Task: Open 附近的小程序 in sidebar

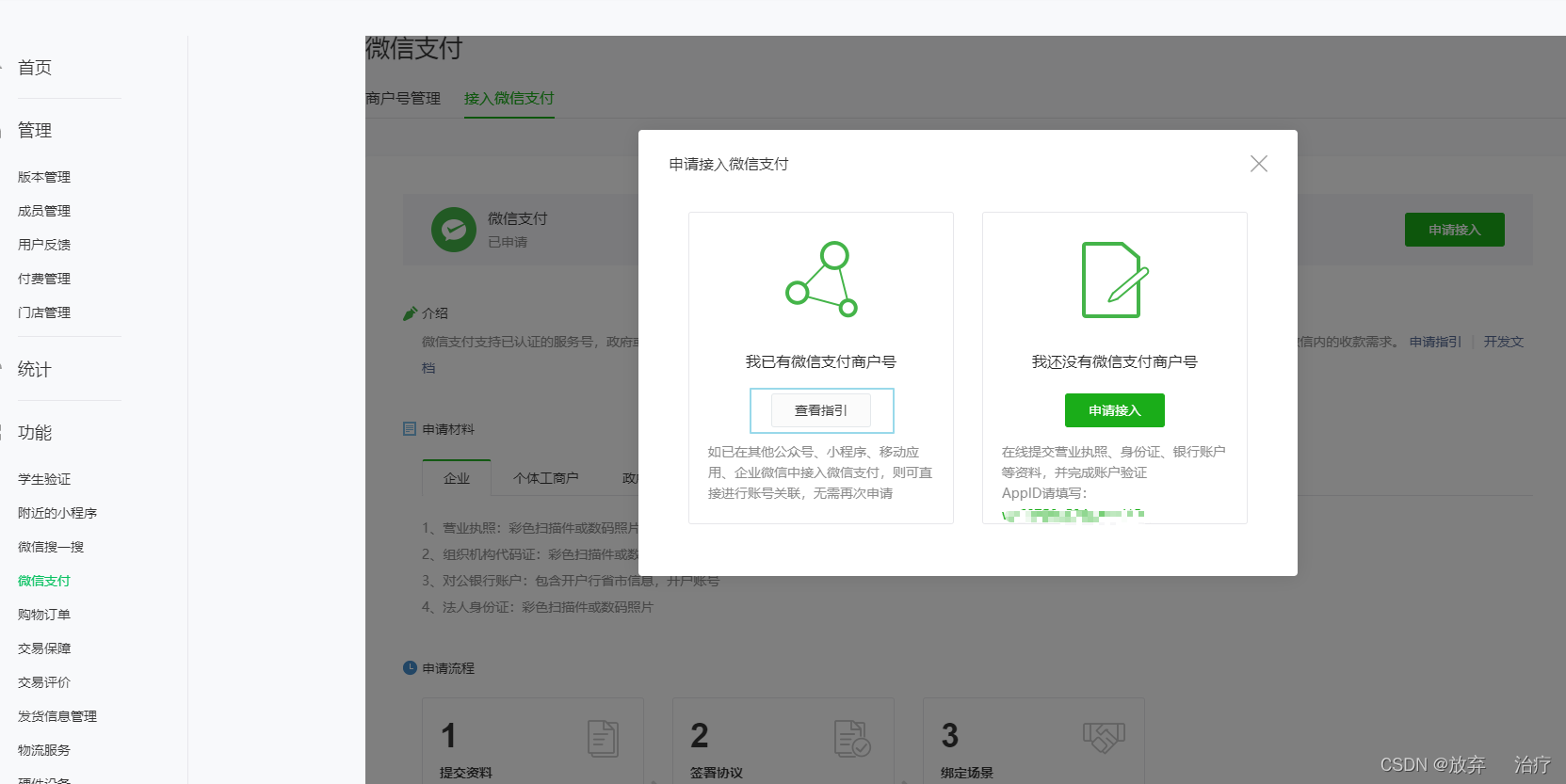Action: click(x=57, y=513)
